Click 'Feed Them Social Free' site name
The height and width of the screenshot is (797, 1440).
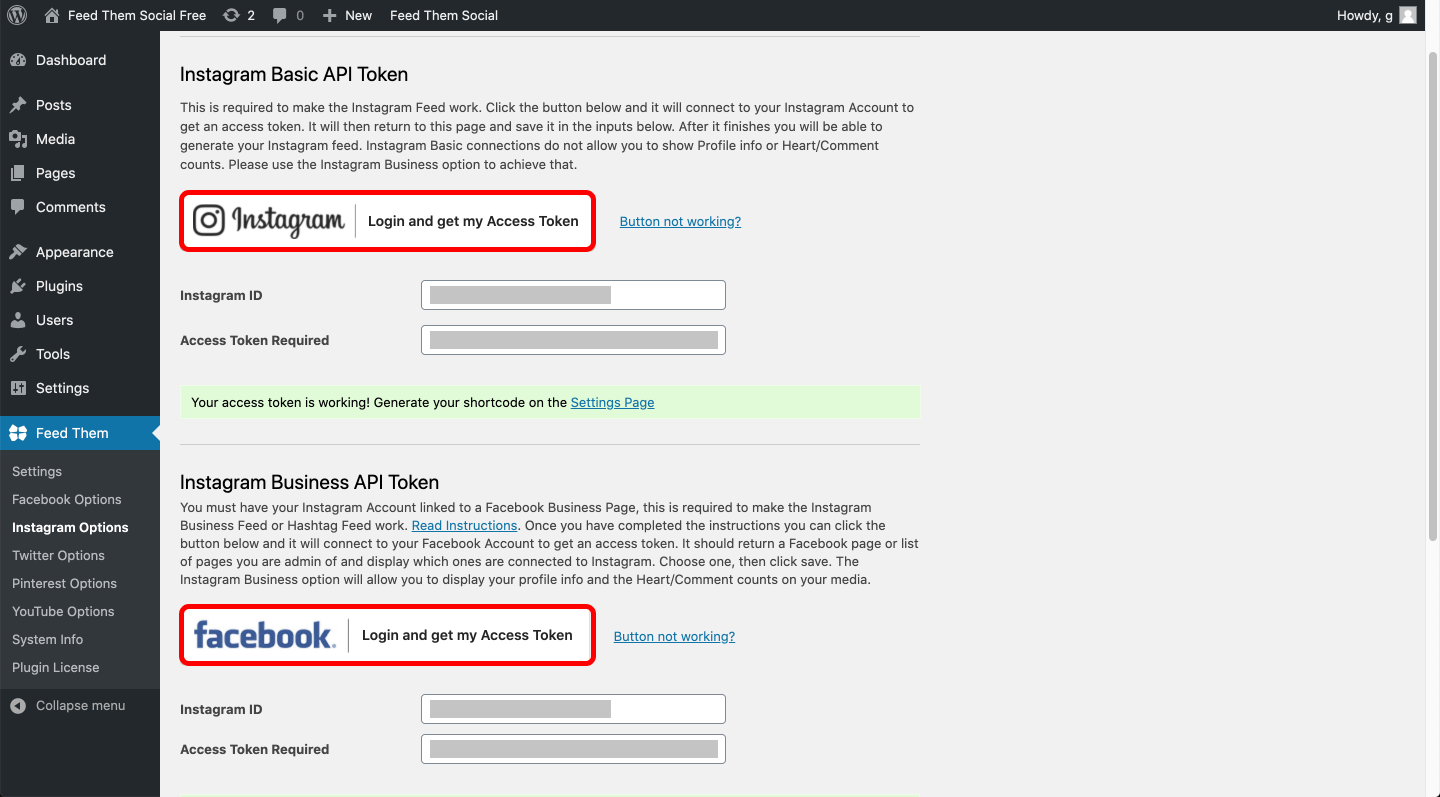pyautogui.click(x=137, y=15)
